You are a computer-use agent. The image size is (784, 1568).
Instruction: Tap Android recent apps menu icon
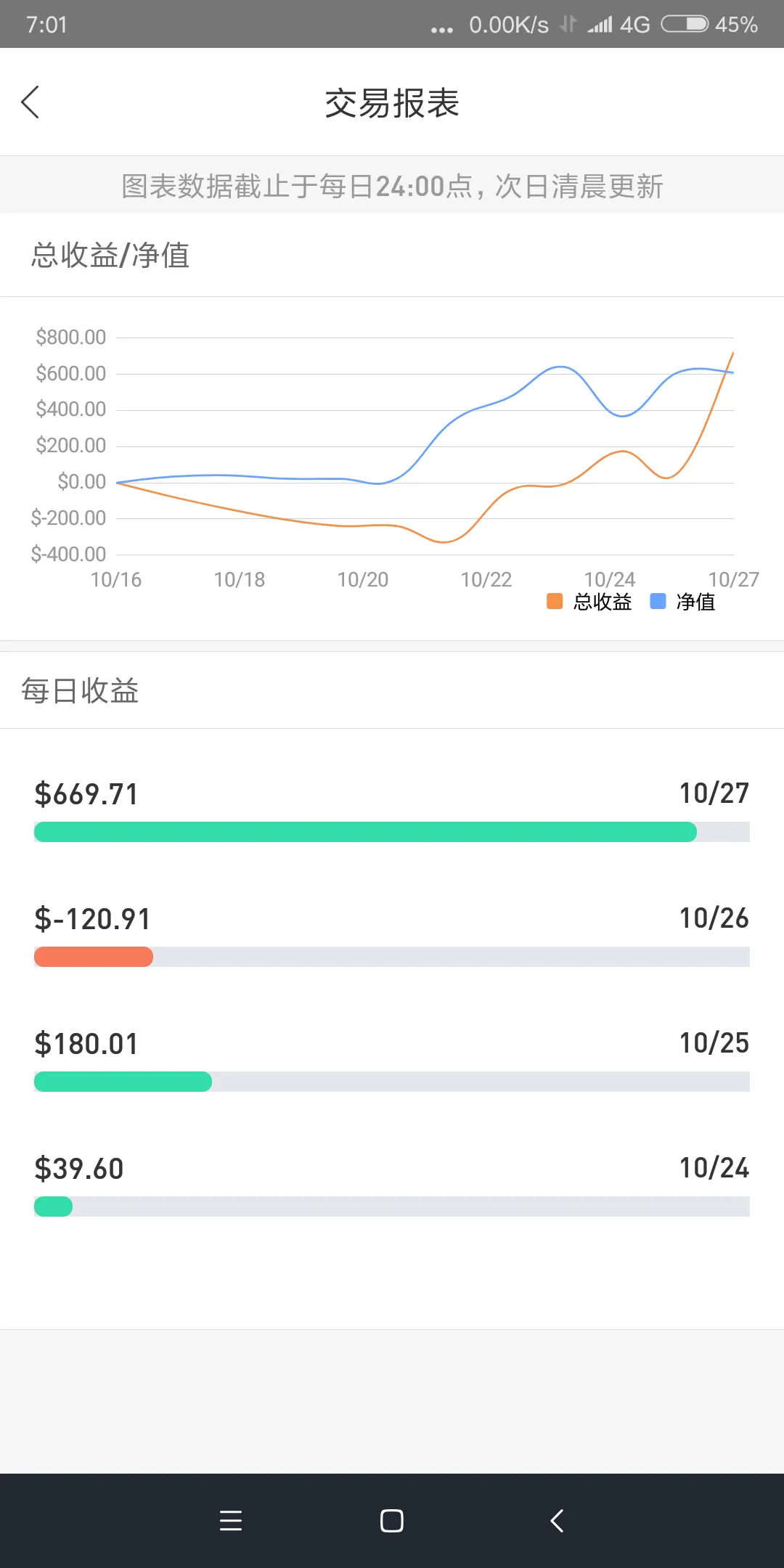(231, 1521)
